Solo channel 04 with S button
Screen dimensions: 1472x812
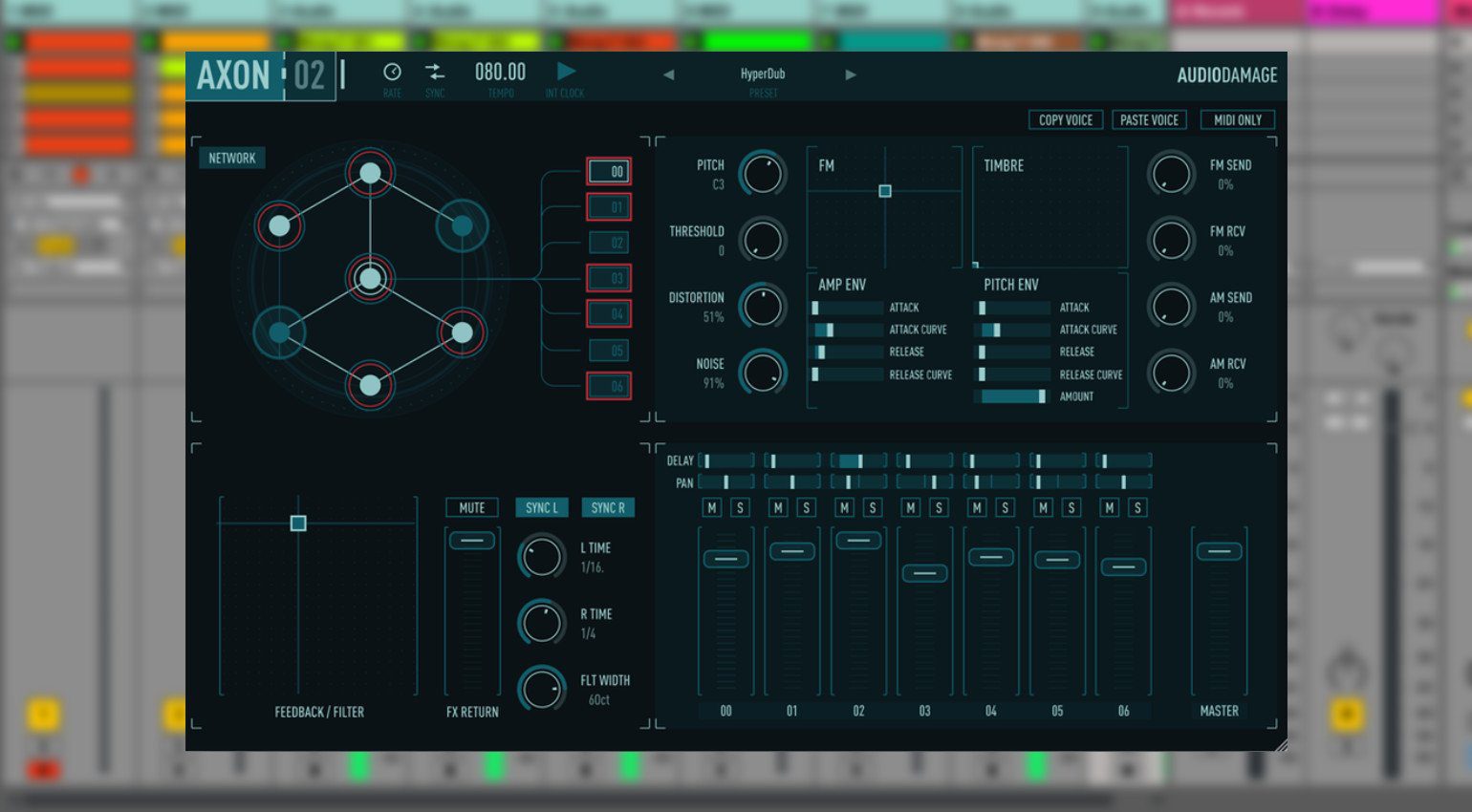coord(1005,507)
